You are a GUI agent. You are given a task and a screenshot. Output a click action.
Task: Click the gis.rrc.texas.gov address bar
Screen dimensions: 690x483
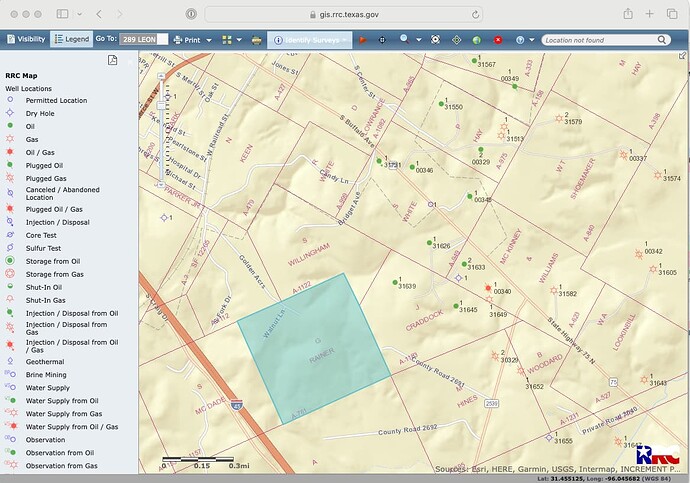click(344, 14)
